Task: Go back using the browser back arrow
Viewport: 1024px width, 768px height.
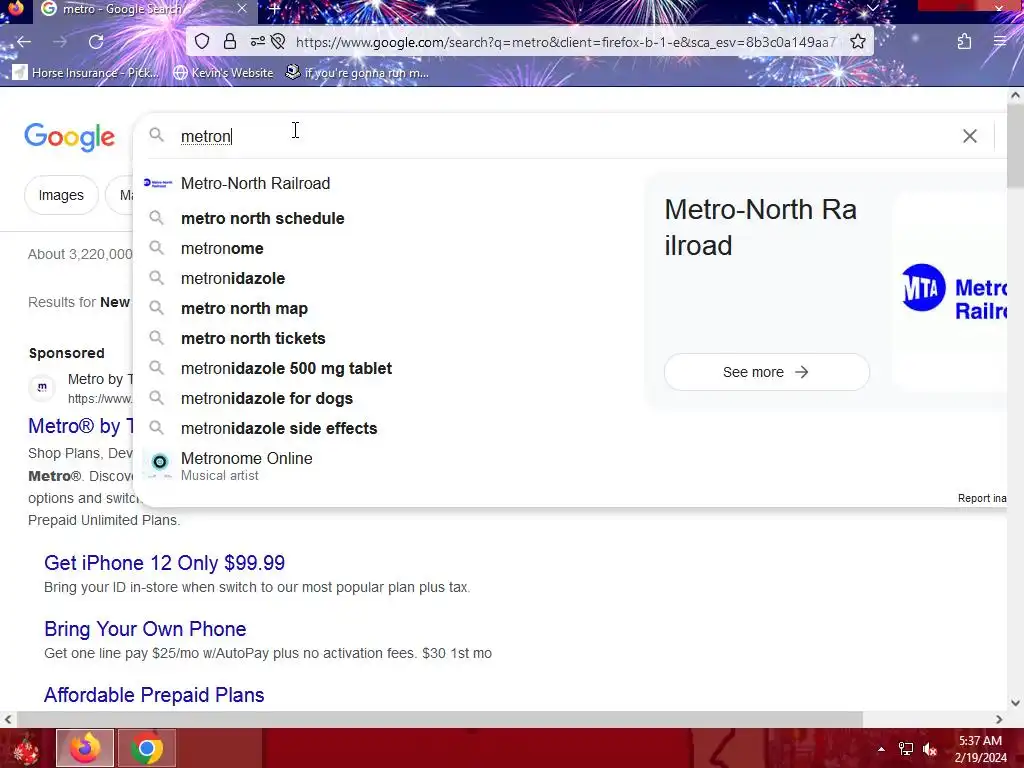Action: (24, 42)
